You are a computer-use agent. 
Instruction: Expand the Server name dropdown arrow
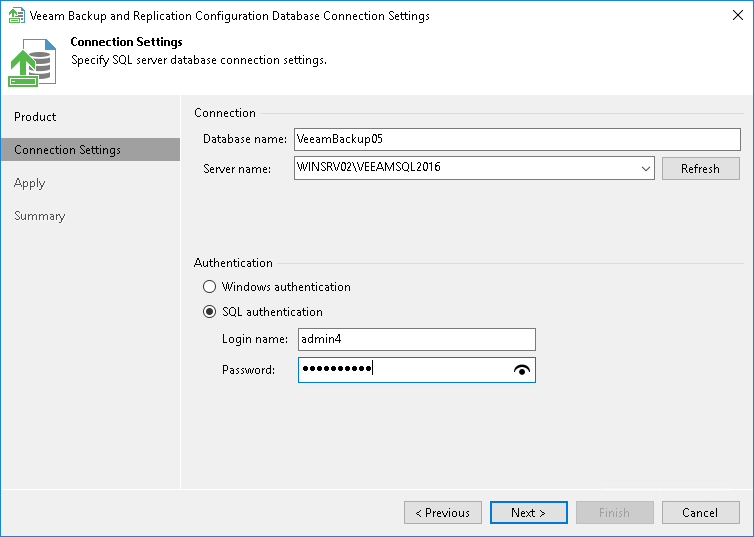click(x=646, y=169)
